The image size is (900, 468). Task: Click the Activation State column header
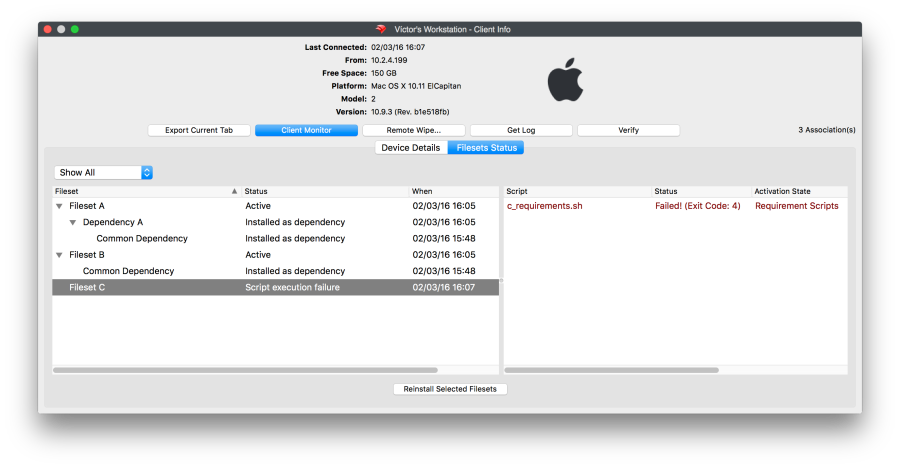coord(799,191)
